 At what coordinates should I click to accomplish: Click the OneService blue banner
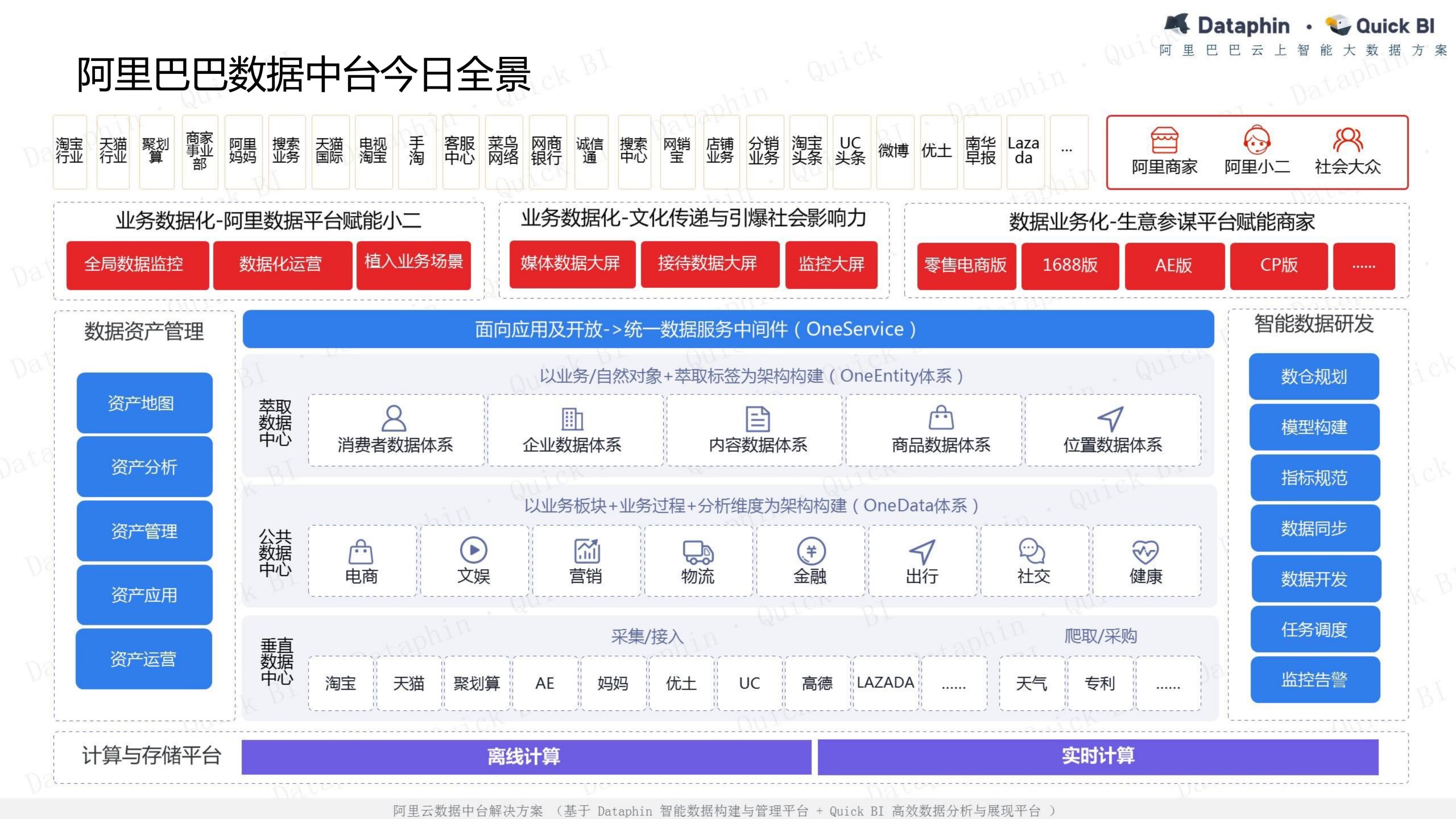point(728,329)
